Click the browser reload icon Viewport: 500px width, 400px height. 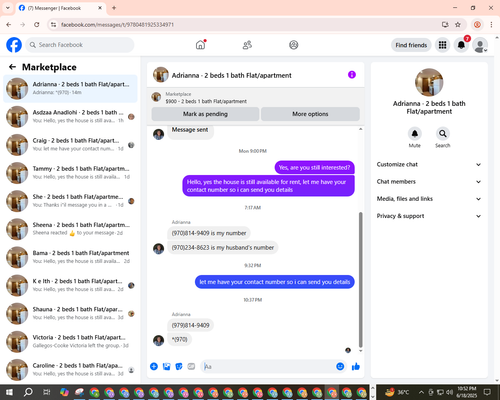tap(37, 25)
